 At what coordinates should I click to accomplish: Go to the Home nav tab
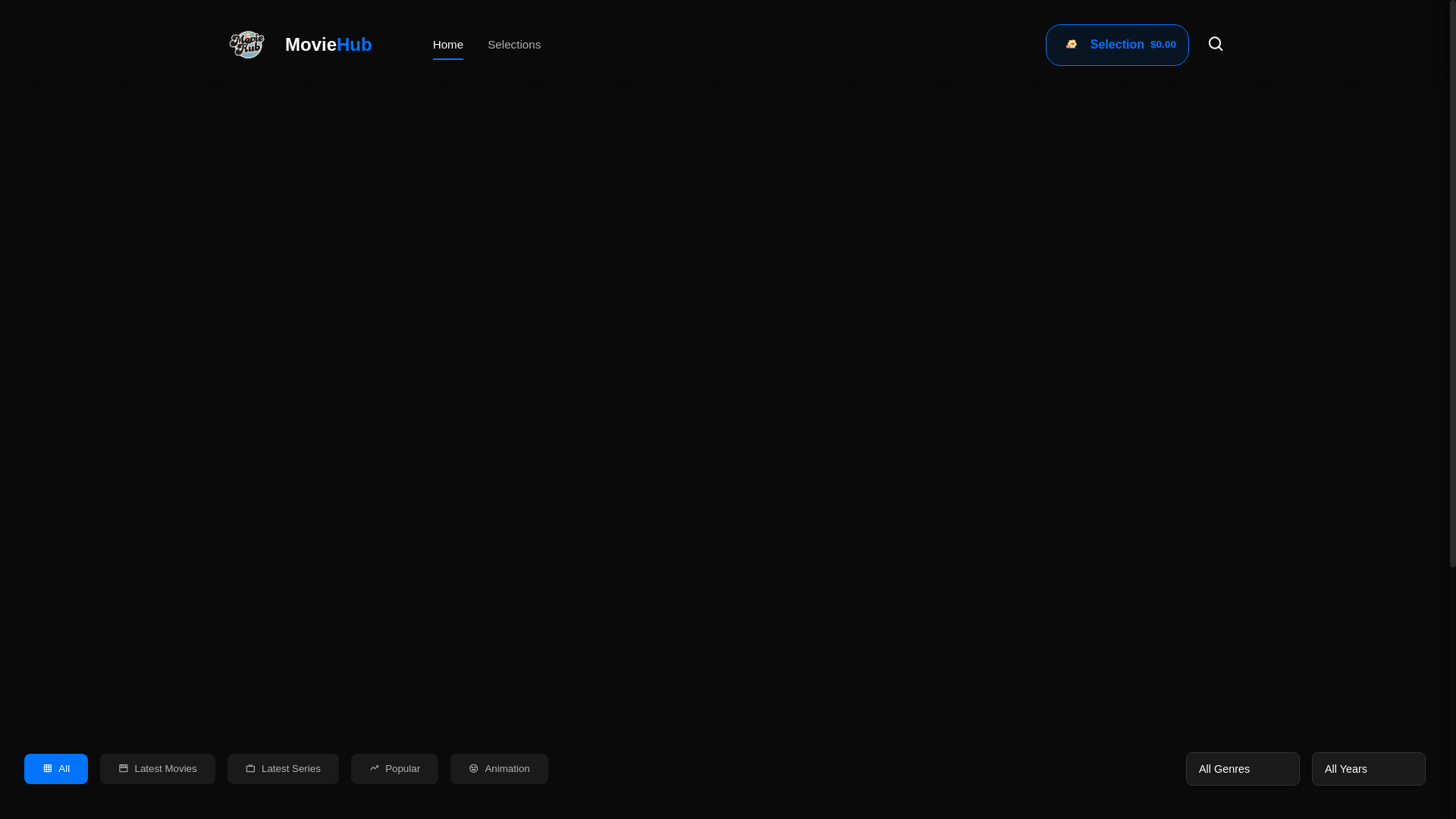click(x=447, y=45)
